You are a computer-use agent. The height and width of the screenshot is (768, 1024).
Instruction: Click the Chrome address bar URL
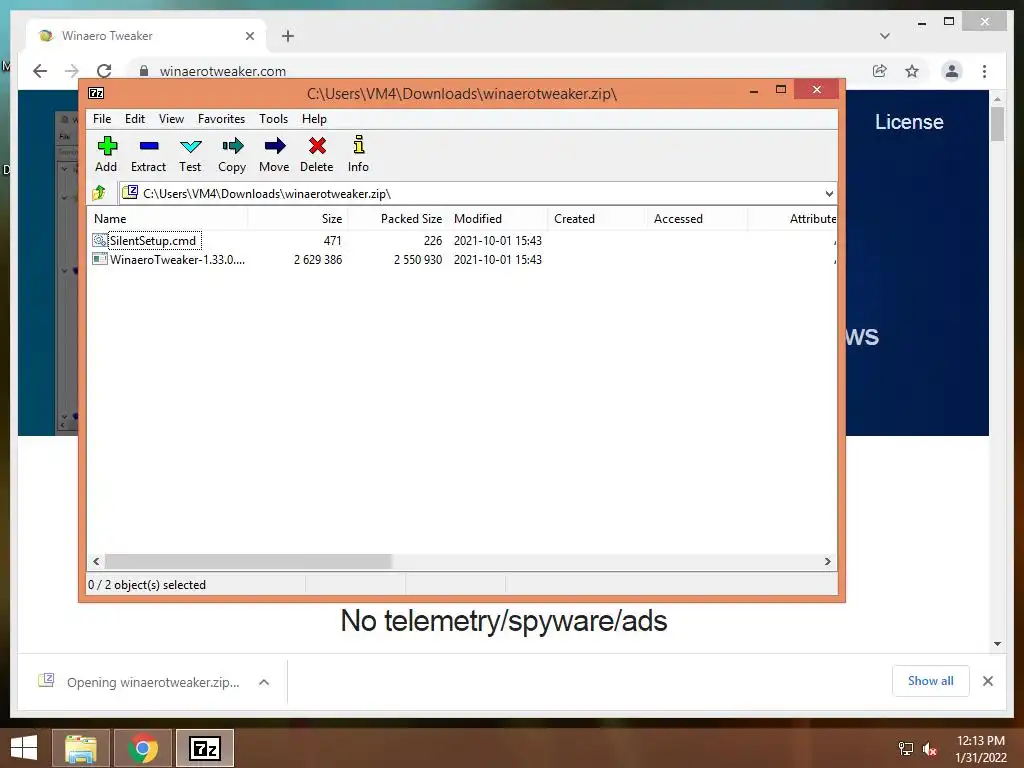[223, 71]
